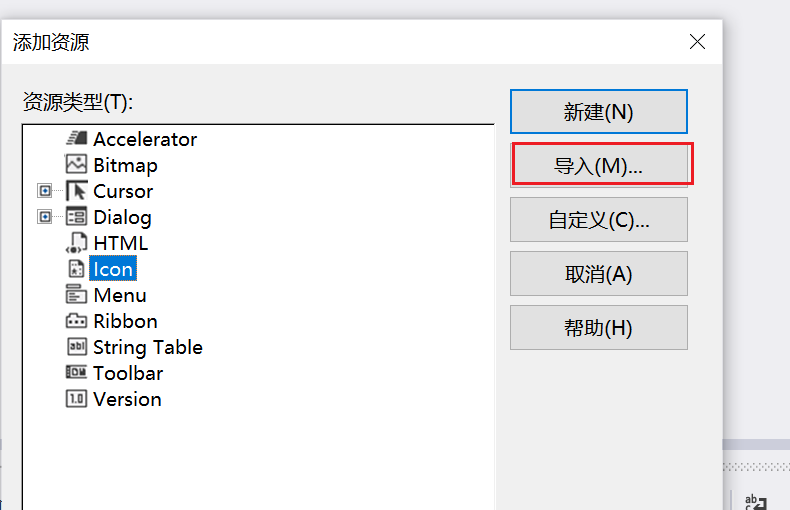Select the Accelerator resource icon
Viewport: 790px width, 510px height.
click(x=76, y=138)
